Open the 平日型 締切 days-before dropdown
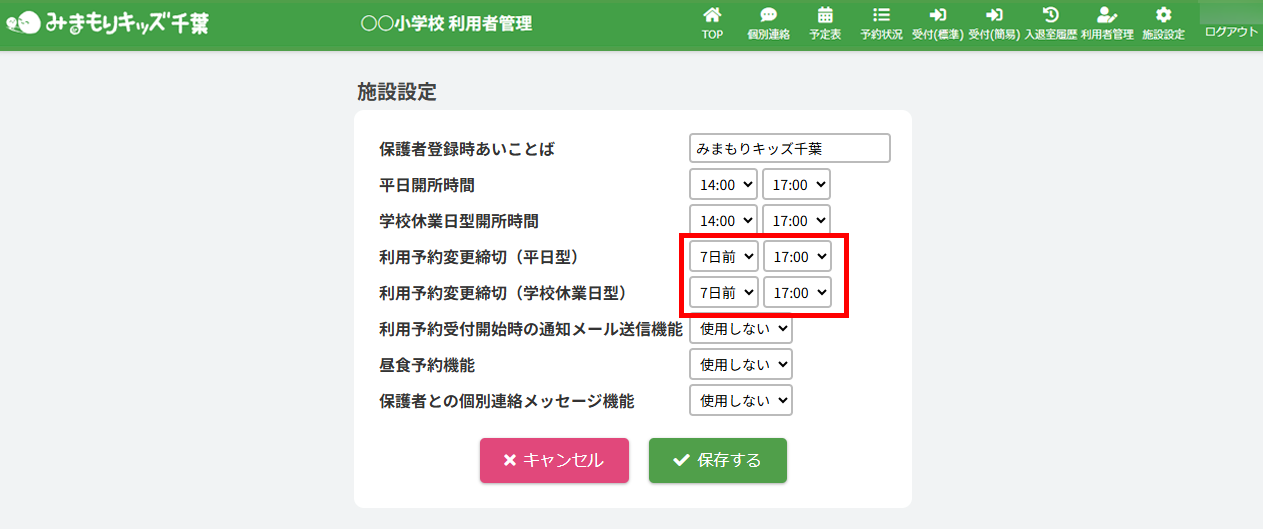Viewport: 1263px width, 529px height. 723,256
